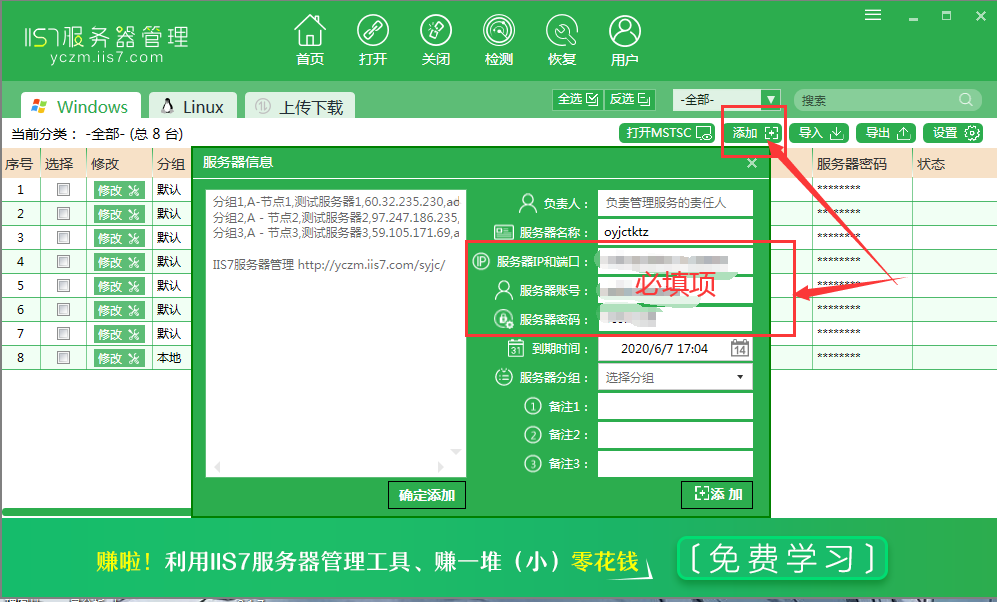Click the 服务器名称 field with oyjctktz
The height and width of the screenshot is (602, 997).
[x=675, y=232]
